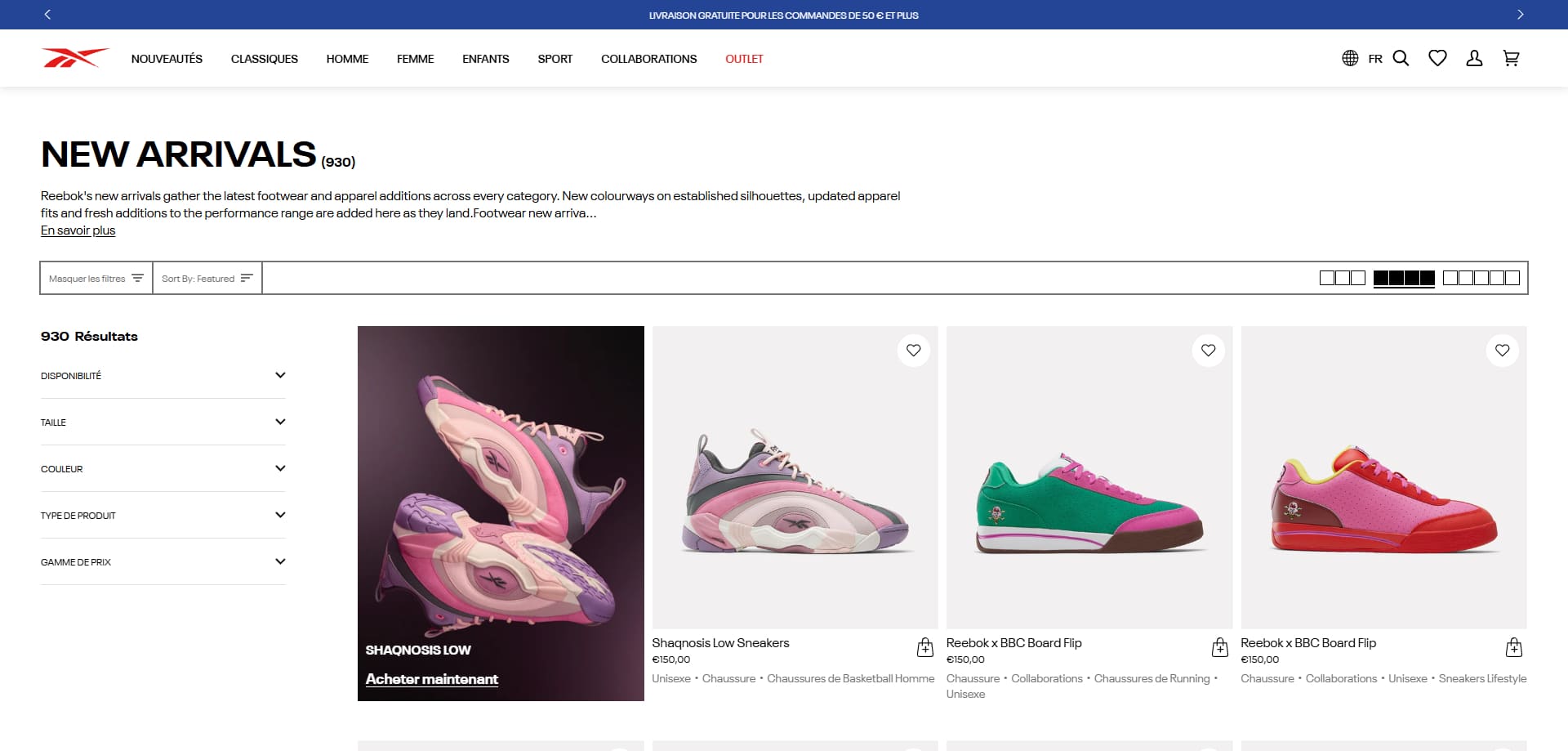Open the shopping cart icon
The image size is (1568, 751).
[1511, 58]
